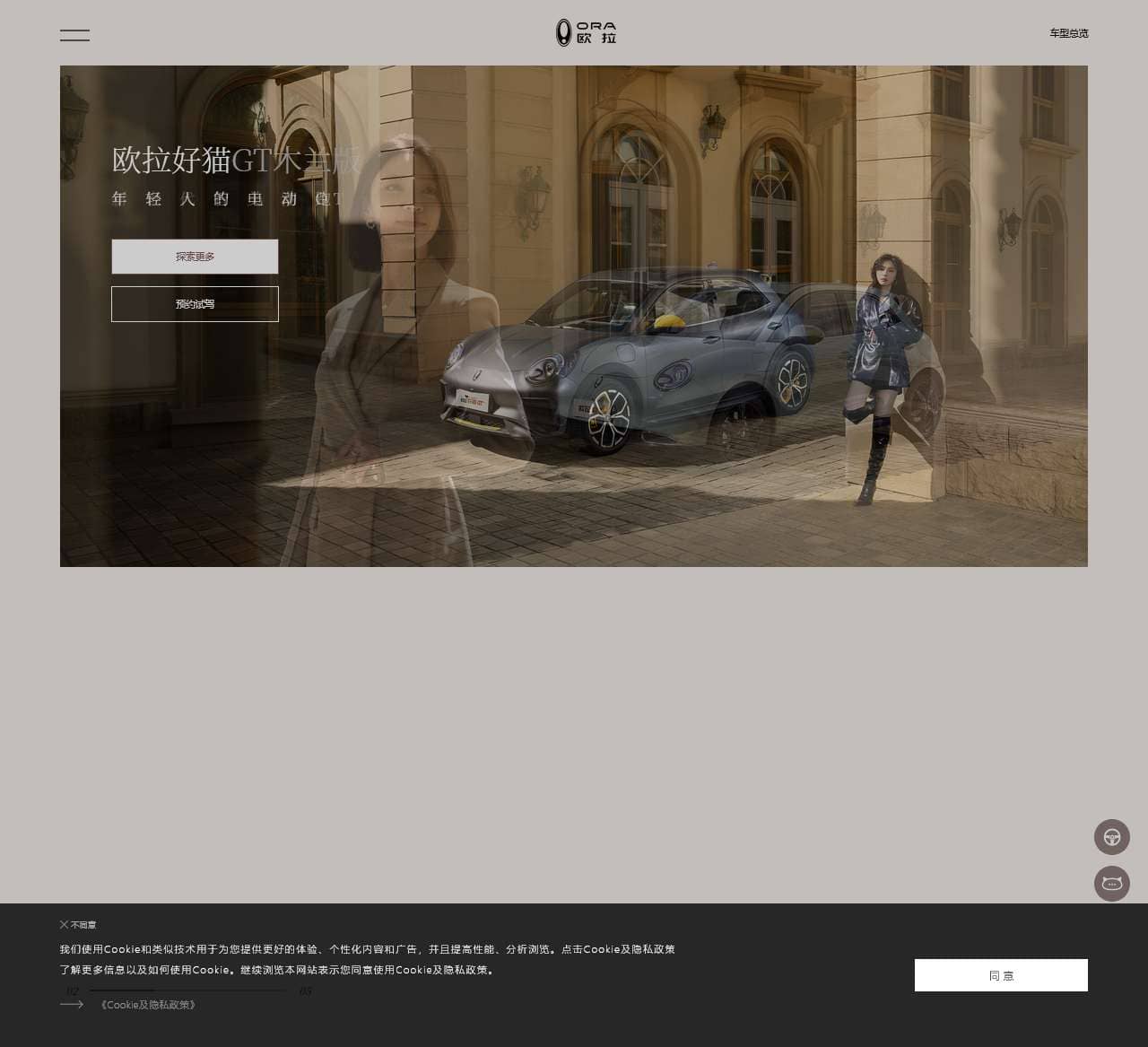Viewport: 1148px width, 1047px height.
Task: Click the 欧拉好猫GT木兰版 headline
Action: coord(237,160)
